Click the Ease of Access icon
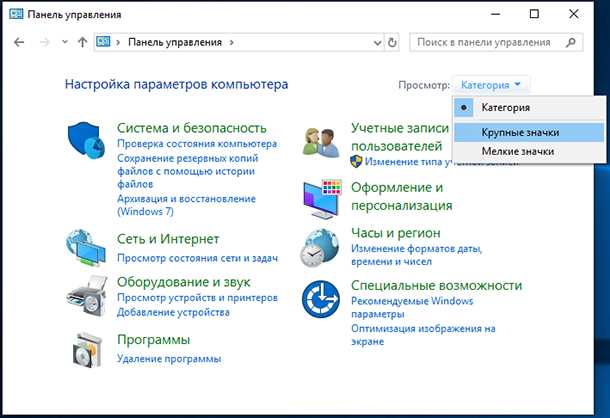Screen dimensions: 610x418 (321, 299)
